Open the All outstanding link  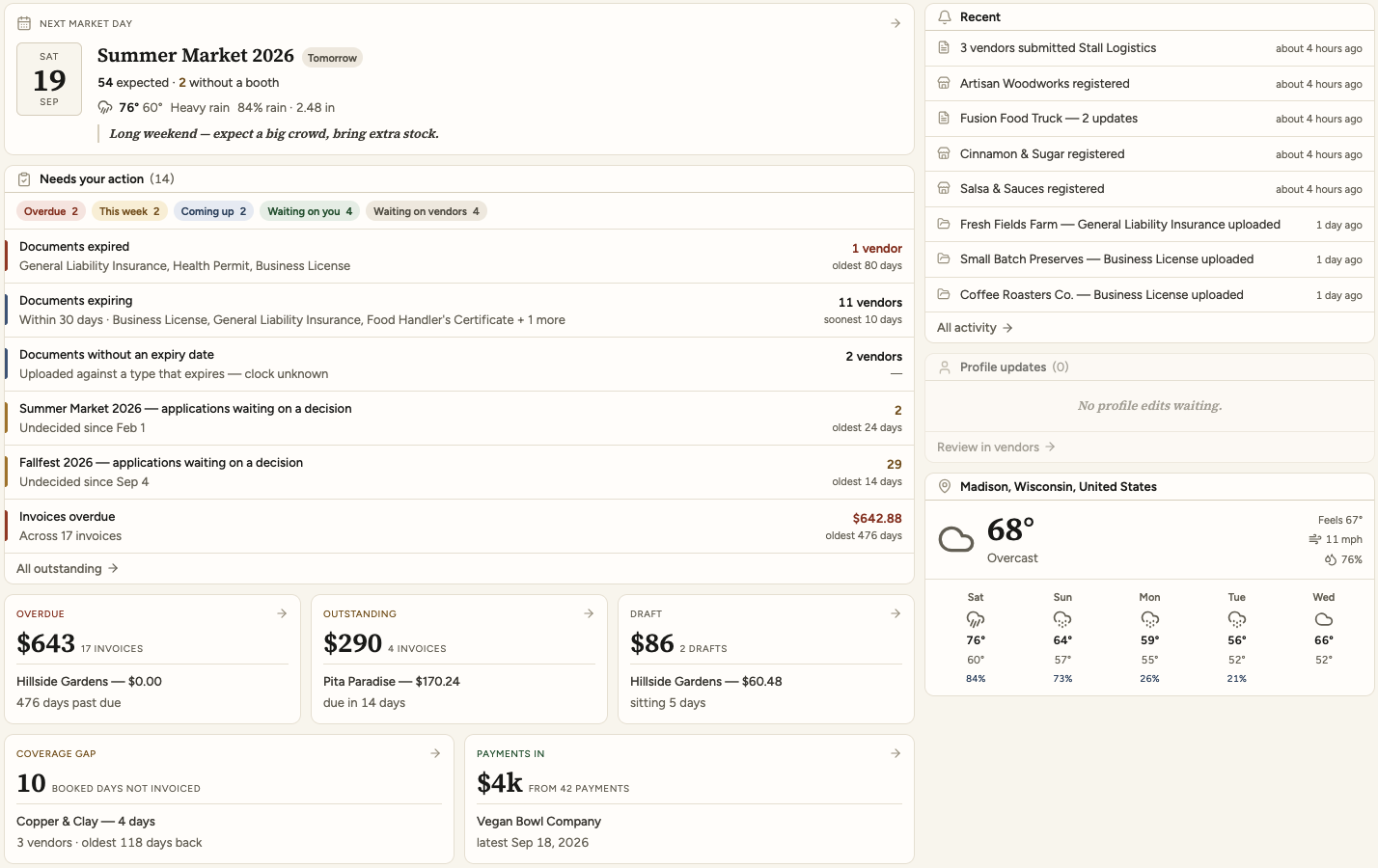(68, 569)
